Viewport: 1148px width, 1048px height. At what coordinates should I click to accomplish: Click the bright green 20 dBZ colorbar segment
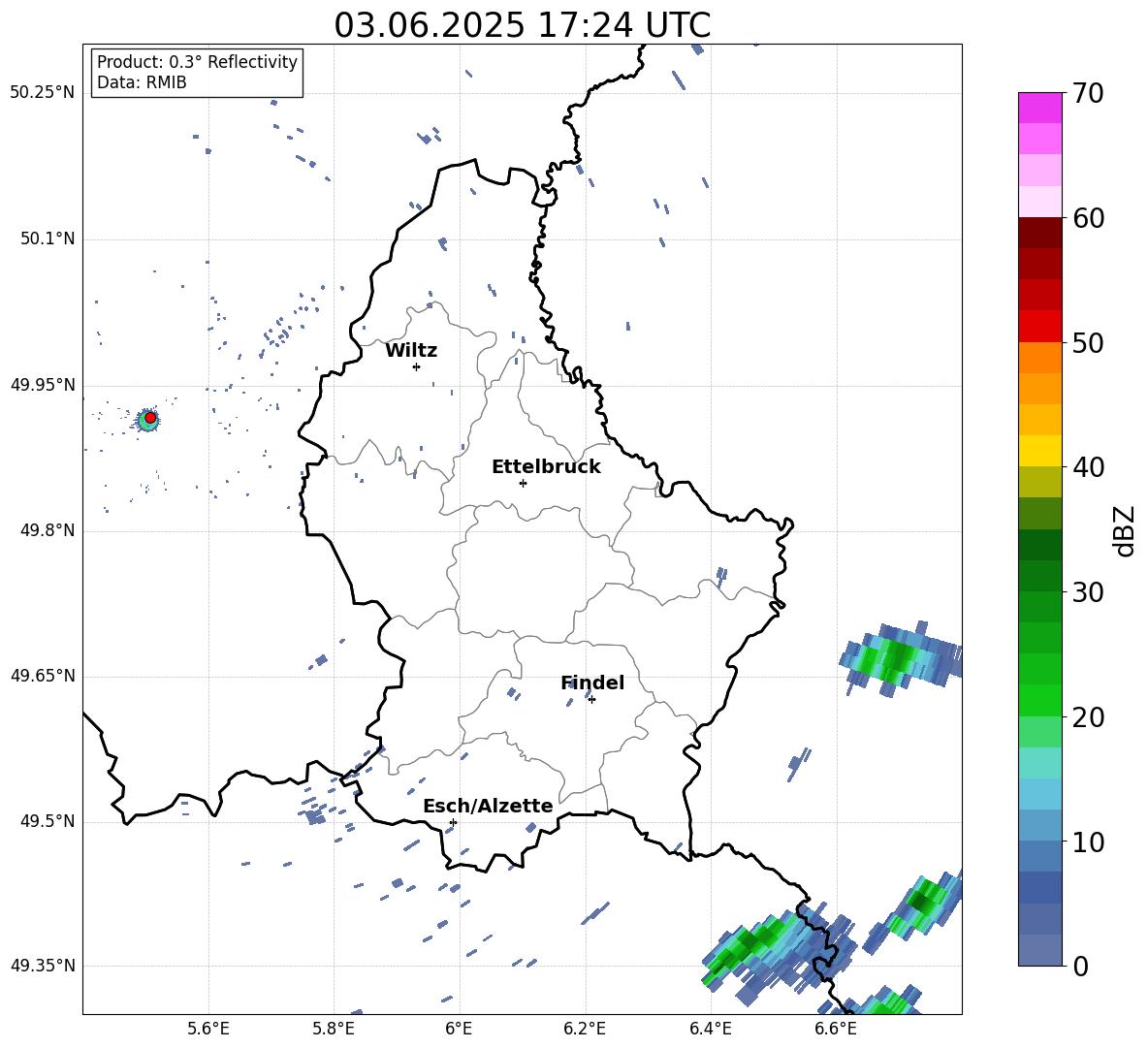tap(1039, 701)
